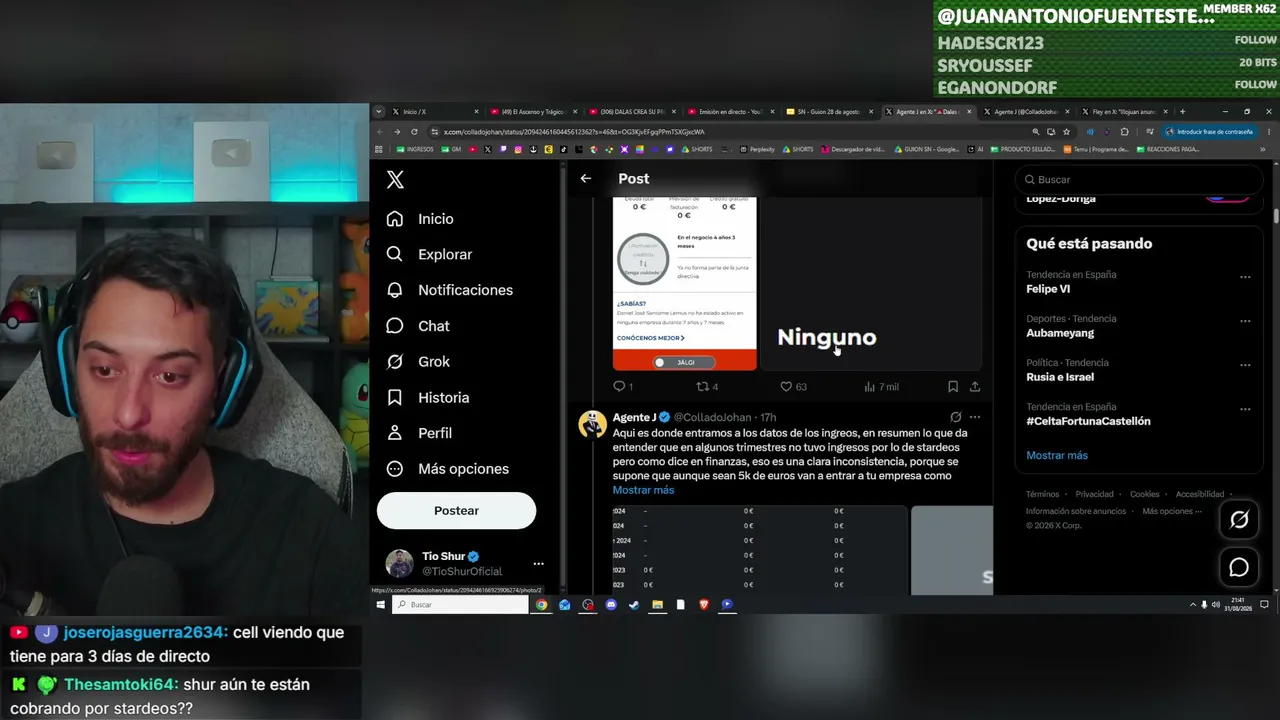Like the post with 63 likes
The height and width of the screenshot is (720, 1280).
793,386
